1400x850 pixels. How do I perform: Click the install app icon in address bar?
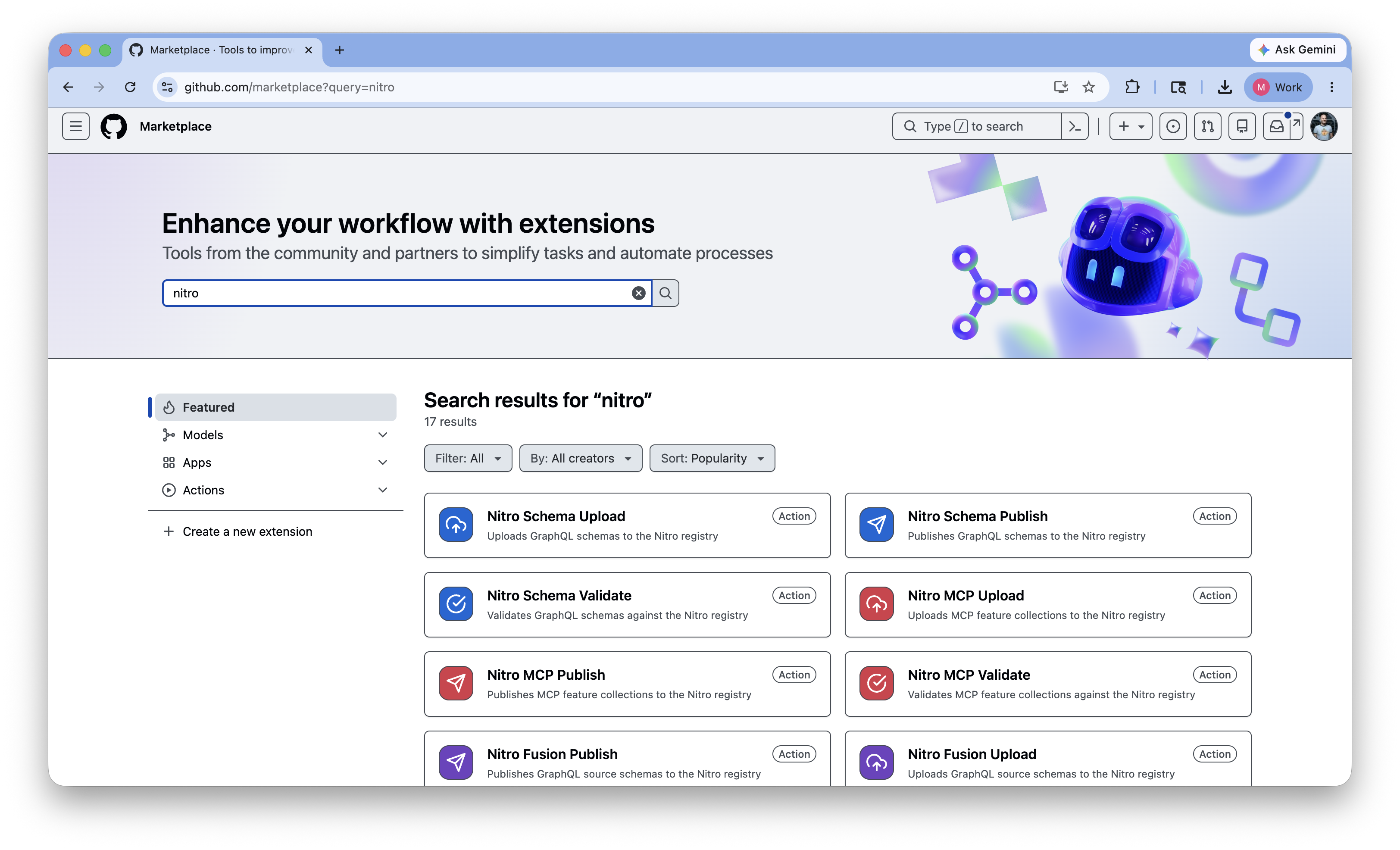coord(1060,87)
